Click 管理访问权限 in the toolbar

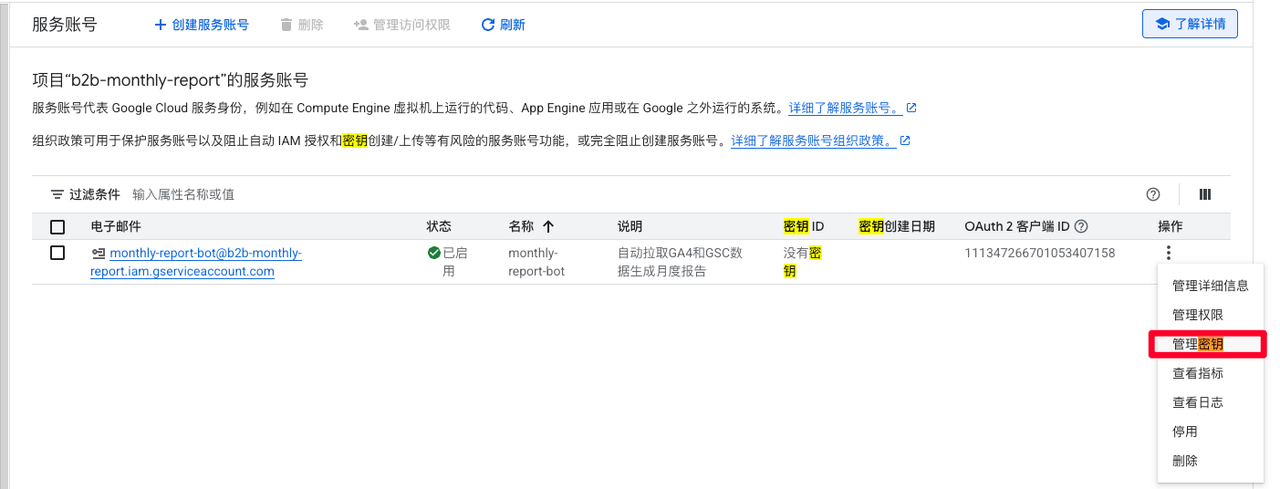(x=401, y=25)
